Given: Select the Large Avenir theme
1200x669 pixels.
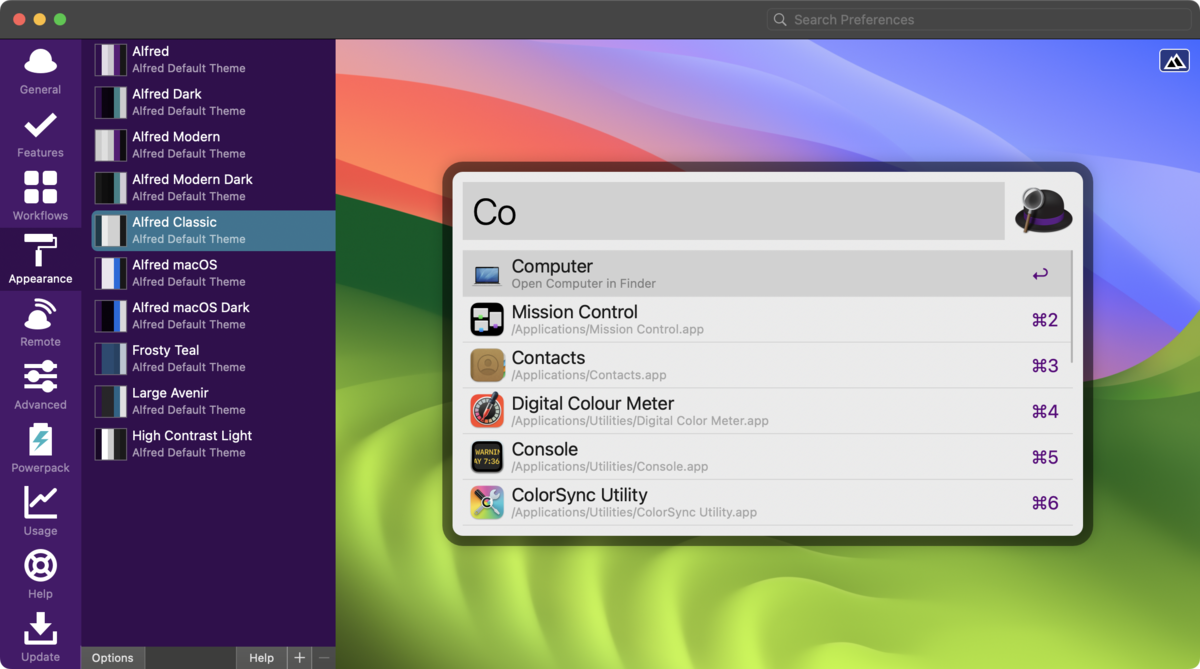Looking at the screenshot, I should 213,401.
